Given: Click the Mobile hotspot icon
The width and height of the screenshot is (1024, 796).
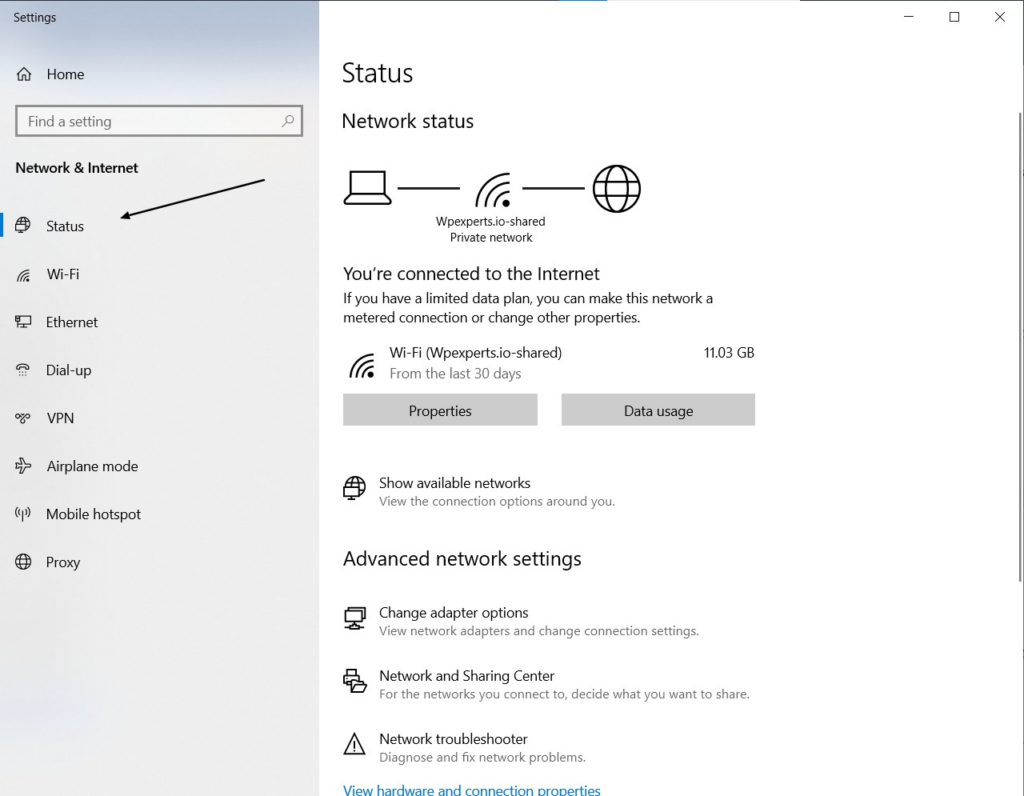Looking at the screenshot, I should pos(22,514).
